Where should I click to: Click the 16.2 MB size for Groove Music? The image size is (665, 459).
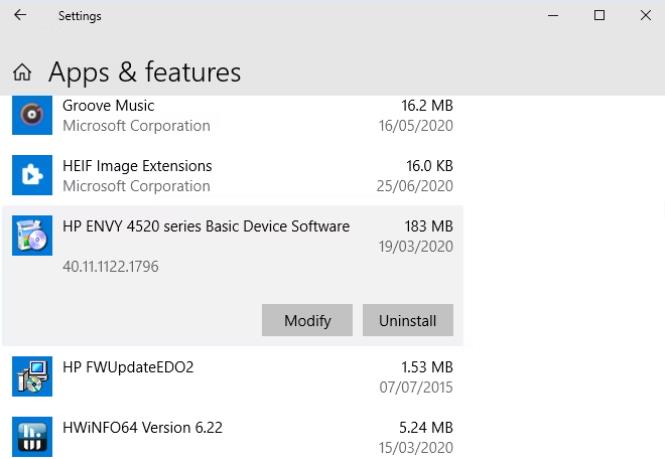(x=427, y=106)
